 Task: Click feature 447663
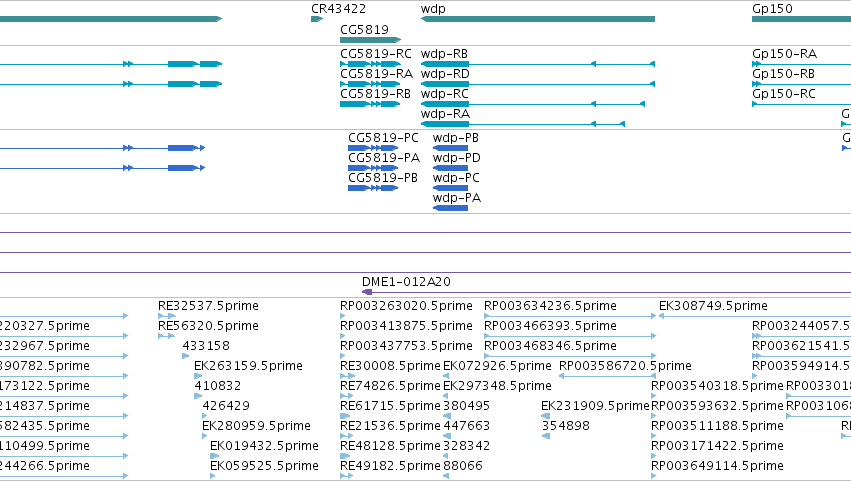pyautogui.click(x=466, y=426)
